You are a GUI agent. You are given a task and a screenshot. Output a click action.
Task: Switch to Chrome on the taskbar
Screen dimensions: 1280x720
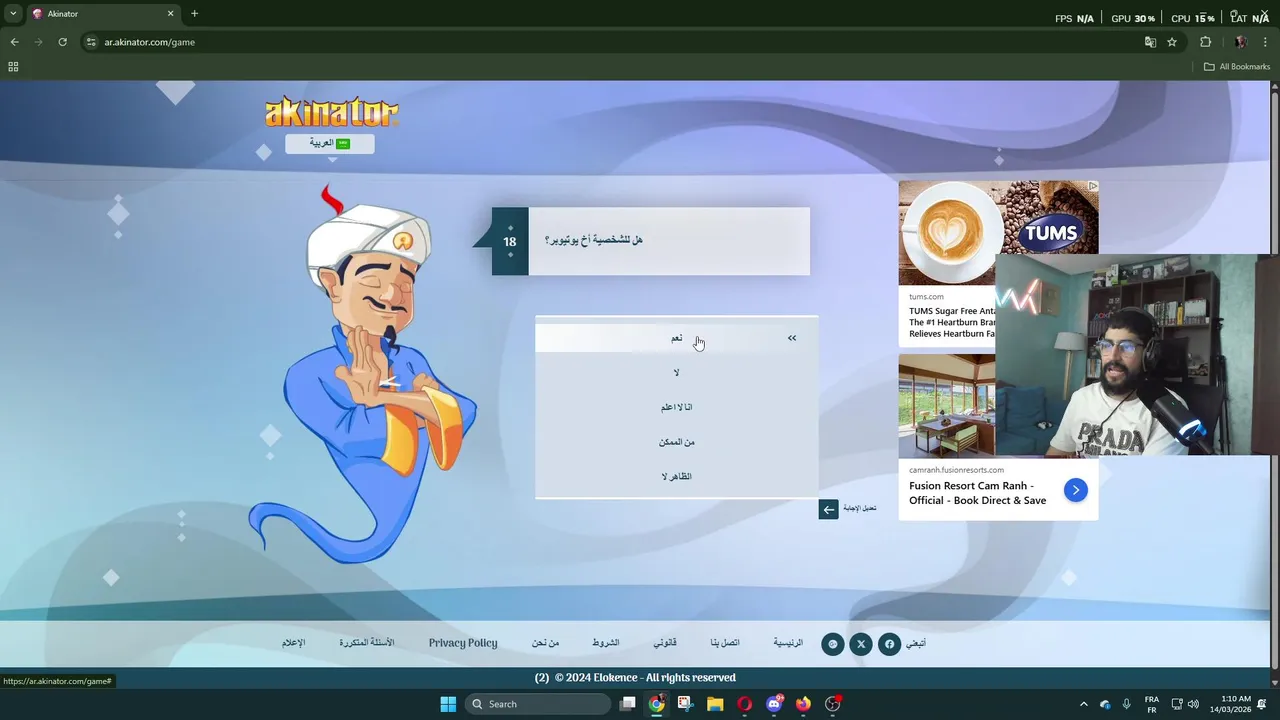point(656,704)
